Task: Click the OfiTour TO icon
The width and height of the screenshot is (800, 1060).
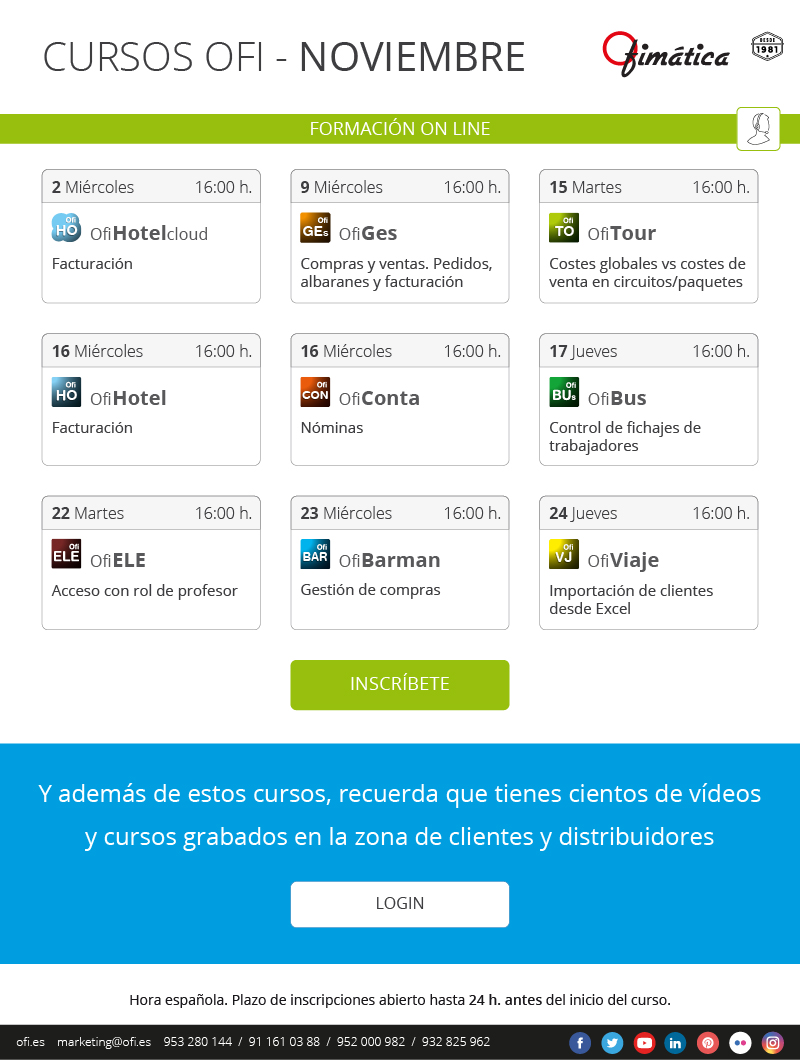Action: click(x=564, y=228)
